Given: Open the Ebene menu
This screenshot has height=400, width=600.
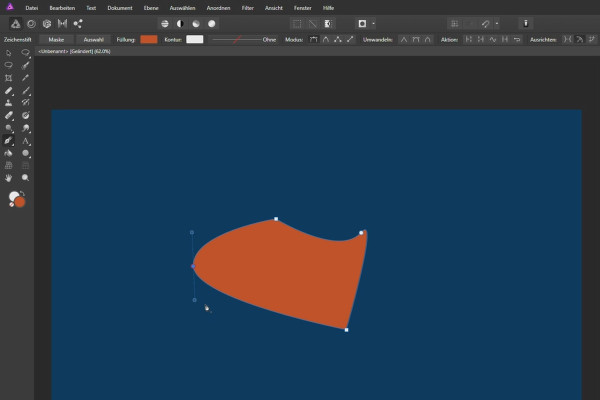Looking at the screenshot, I should [x=151, y=8].
